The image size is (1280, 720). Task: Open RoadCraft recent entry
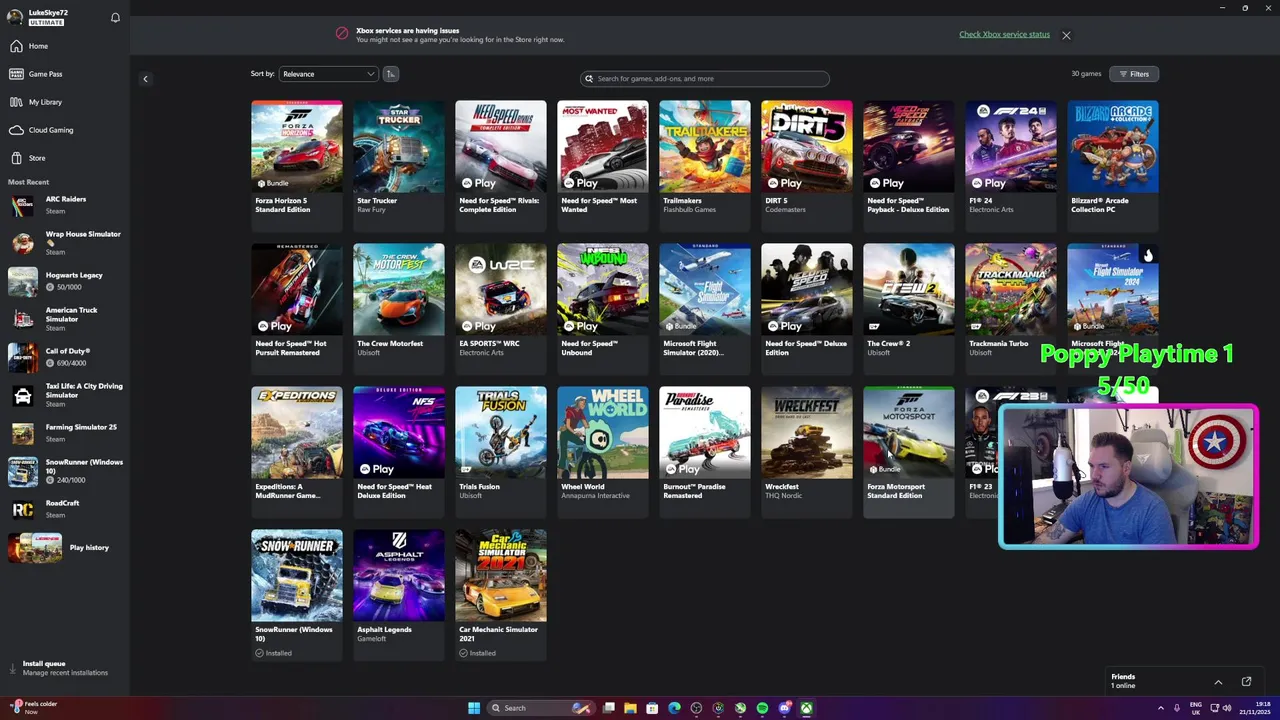click(64, 509)
